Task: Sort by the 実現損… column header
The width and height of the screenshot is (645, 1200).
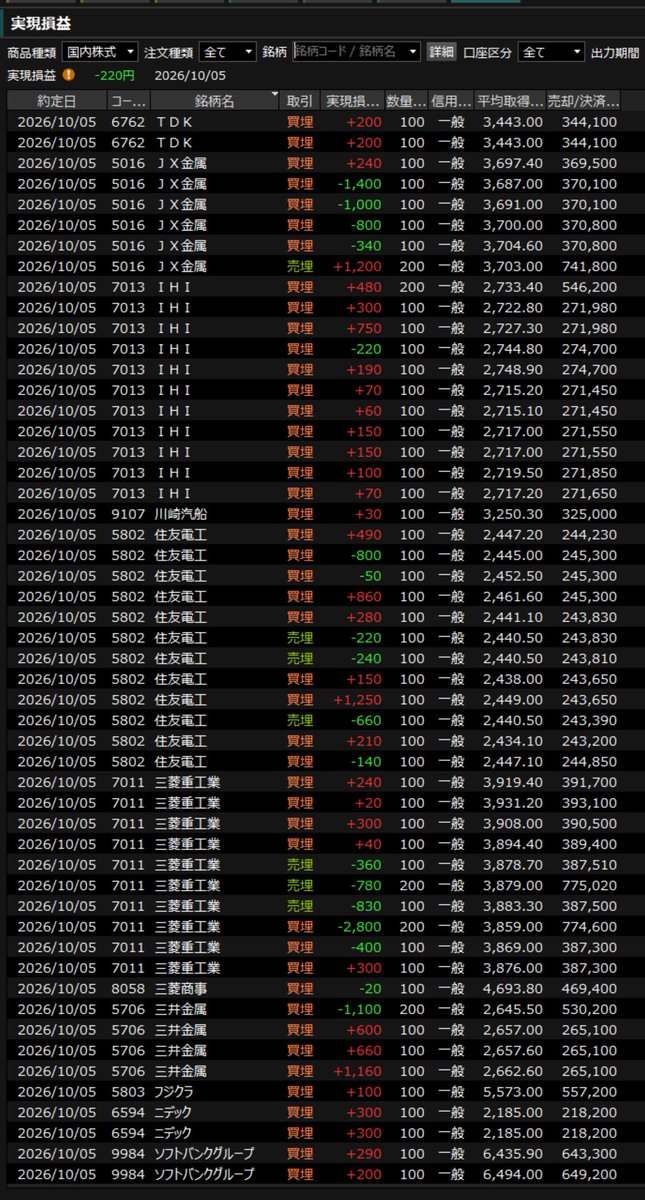Action: [352, 101]
